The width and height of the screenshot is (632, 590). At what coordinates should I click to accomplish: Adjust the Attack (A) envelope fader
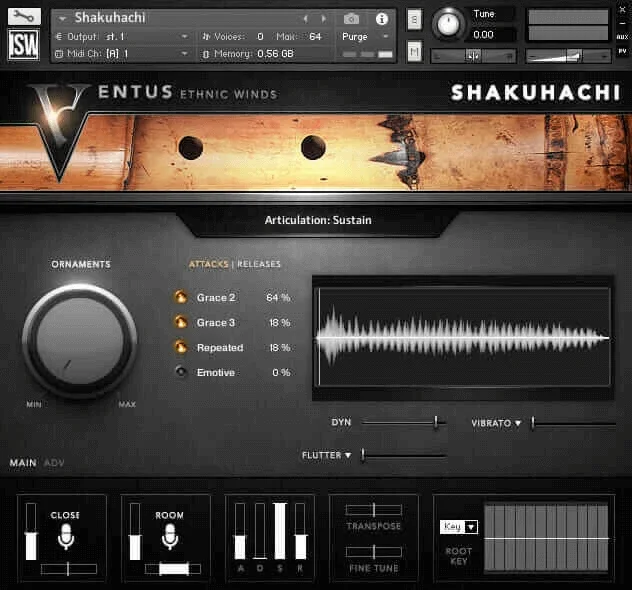(240, 531)
